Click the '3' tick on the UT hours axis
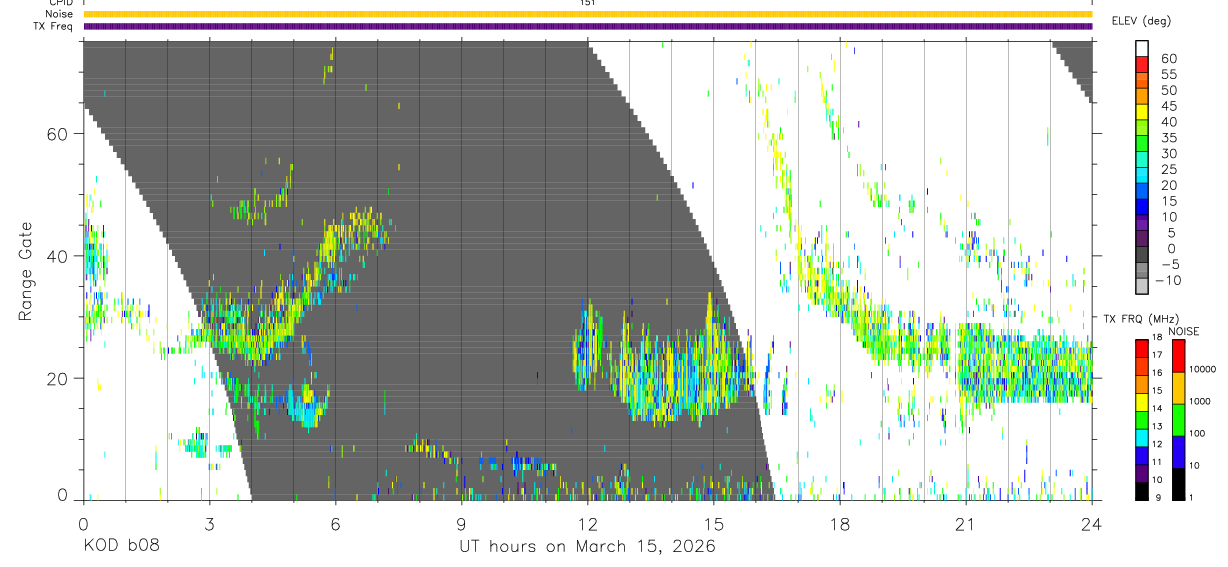Viewport: 1228px width, 567px height. coord(209,523)
